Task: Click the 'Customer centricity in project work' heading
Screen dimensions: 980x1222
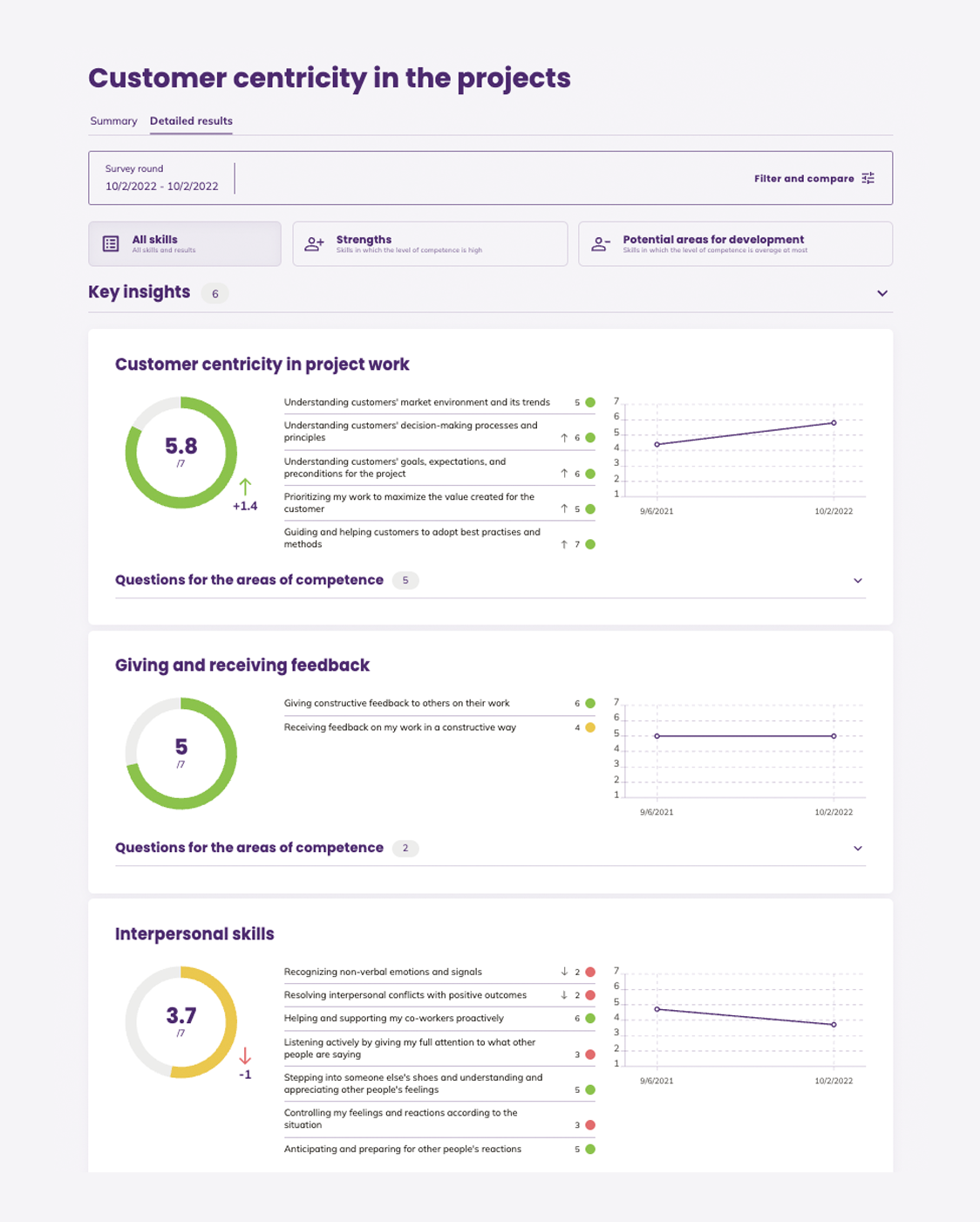Action: pos(262,365)
